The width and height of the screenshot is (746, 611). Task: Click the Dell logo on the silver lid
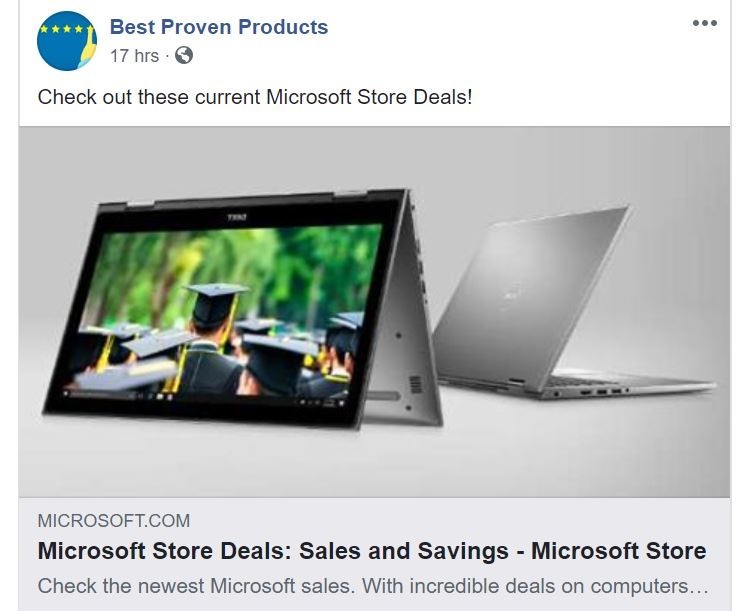(x=510, y=292)
